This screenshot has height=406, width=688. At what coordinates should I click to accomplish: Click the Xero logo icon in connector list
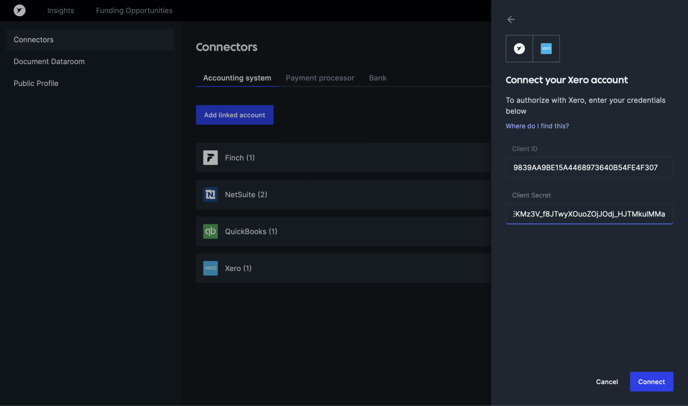[210, 268]
